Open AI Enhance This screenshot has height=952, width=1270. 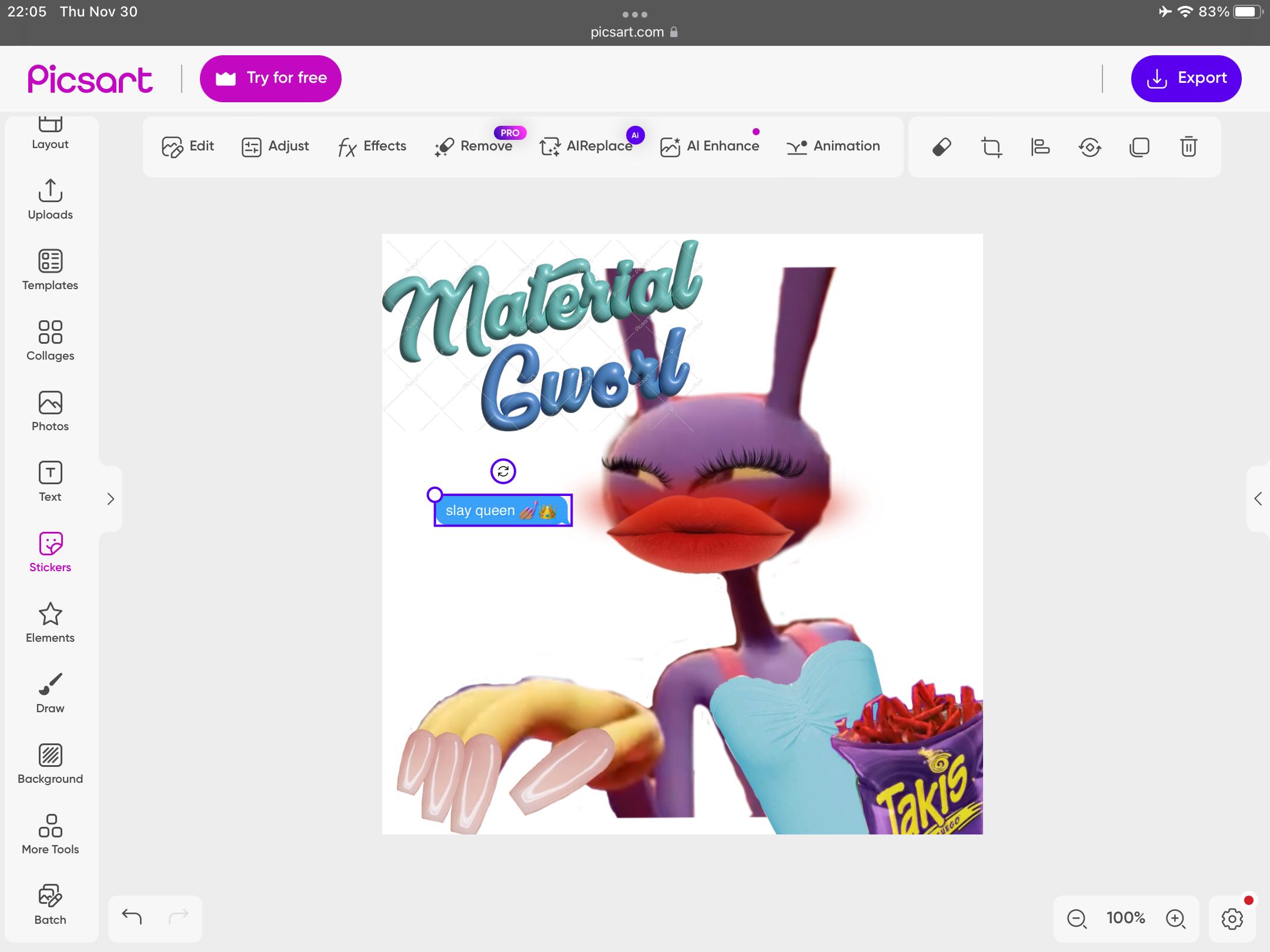click(710, 146)
